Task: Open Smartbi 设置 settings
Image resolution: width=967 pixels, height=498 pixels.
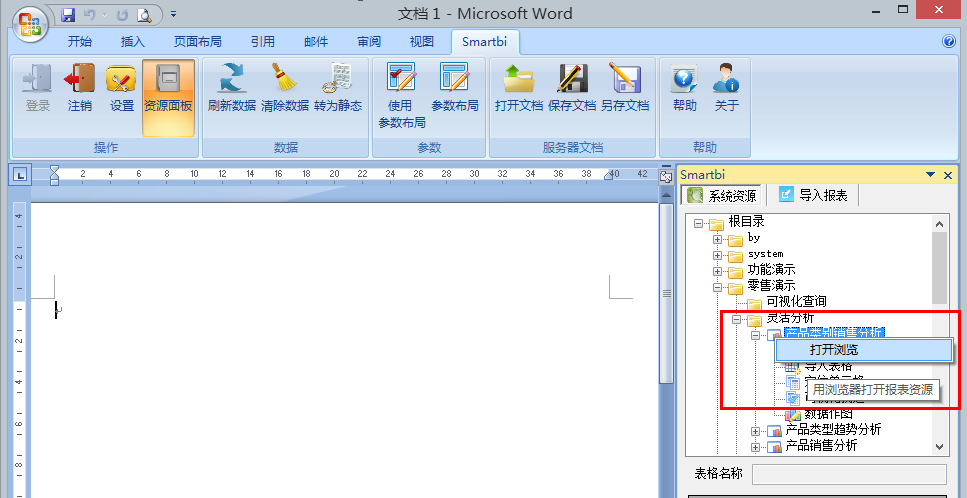Action: click(121, 78)
